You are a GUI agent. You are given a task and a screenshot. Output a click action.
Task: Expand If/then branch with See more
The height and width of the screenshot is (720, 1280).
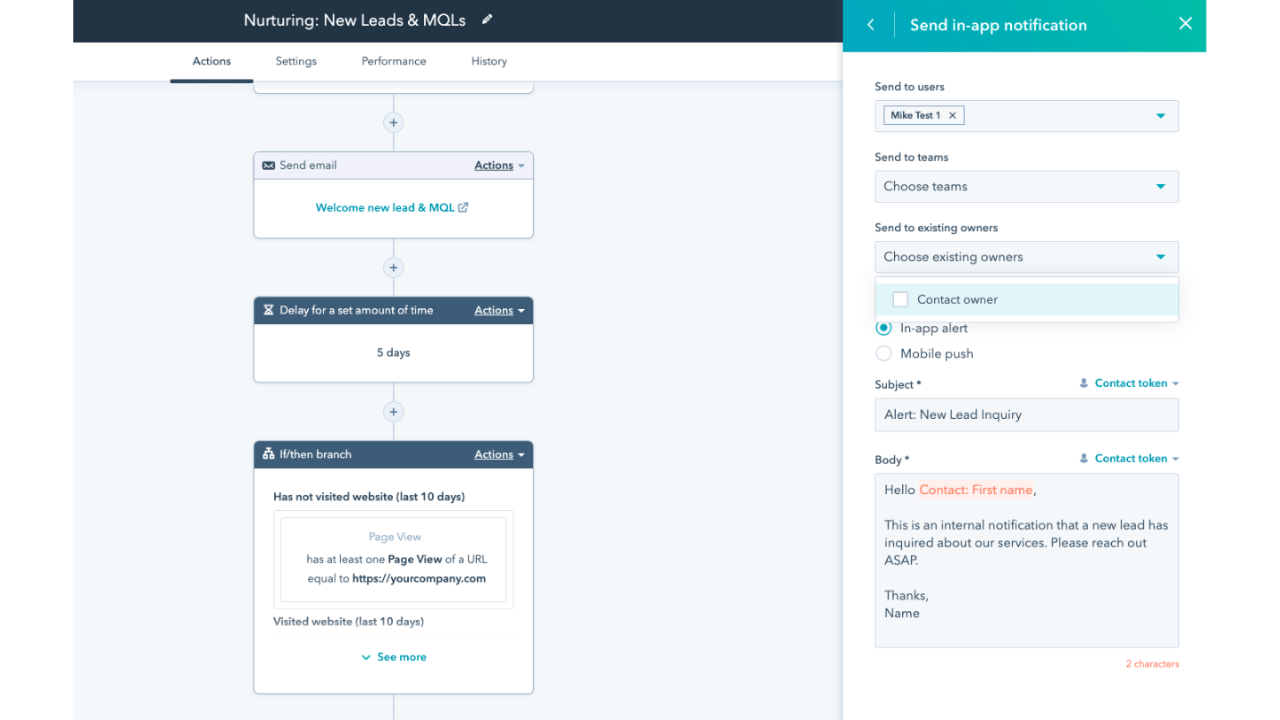[393, 657]
